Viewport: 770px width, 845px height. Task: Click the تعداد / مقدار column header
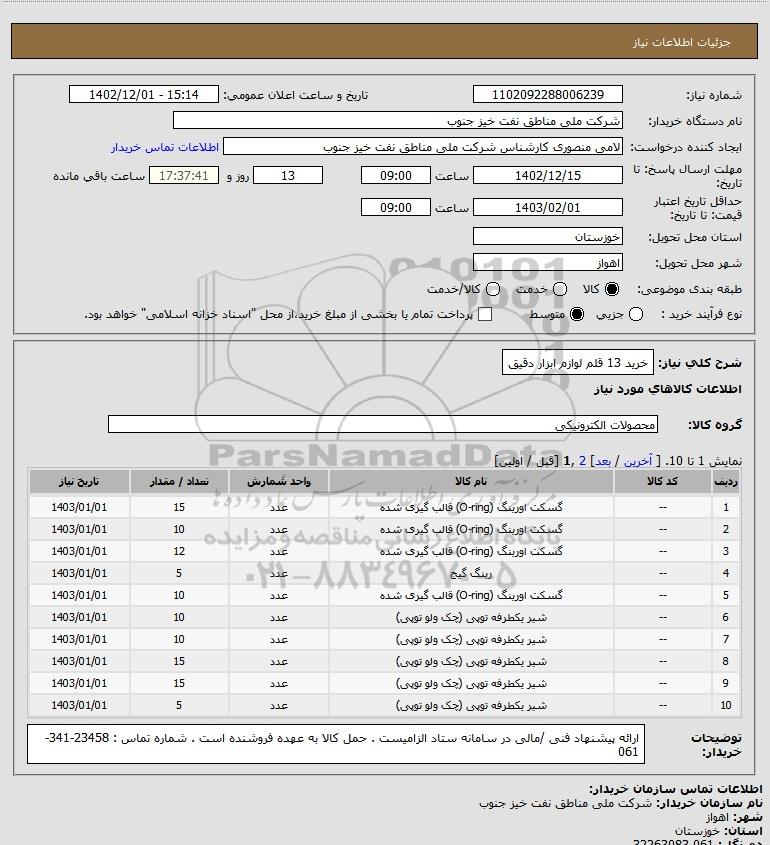[x=179, y=481]
